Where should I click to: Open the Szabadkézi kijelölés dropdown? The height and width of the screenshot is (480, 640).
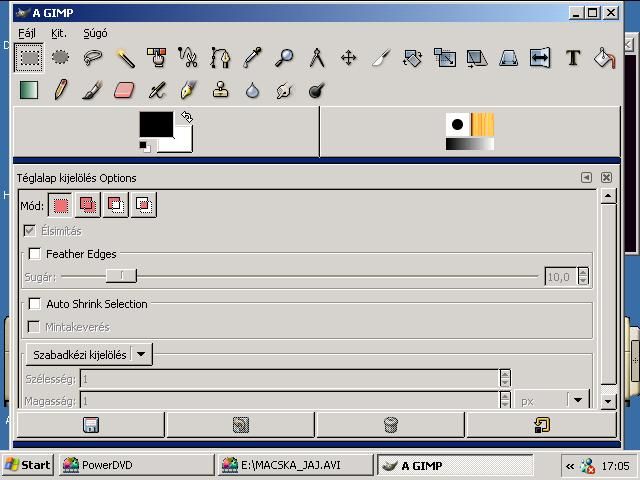point(89,354)
